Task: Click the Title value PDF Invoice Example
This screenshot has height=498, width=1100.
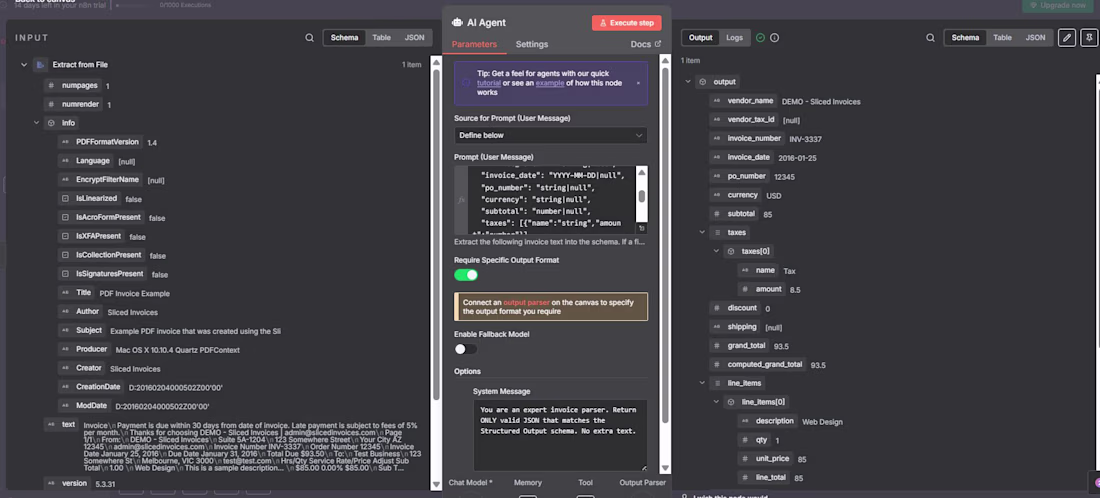Action: 135,293
